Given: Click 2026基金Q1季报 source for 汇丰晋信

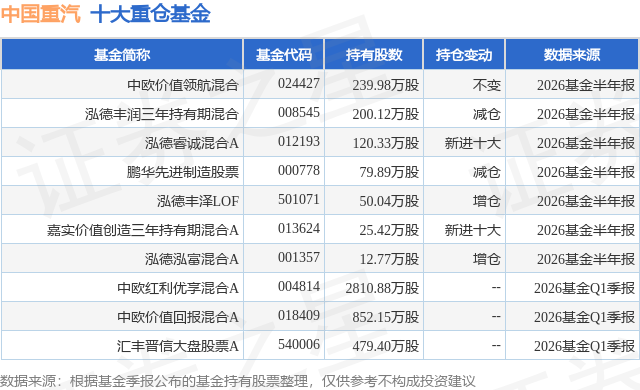Looking at the screenshot, I should [584, 346].
